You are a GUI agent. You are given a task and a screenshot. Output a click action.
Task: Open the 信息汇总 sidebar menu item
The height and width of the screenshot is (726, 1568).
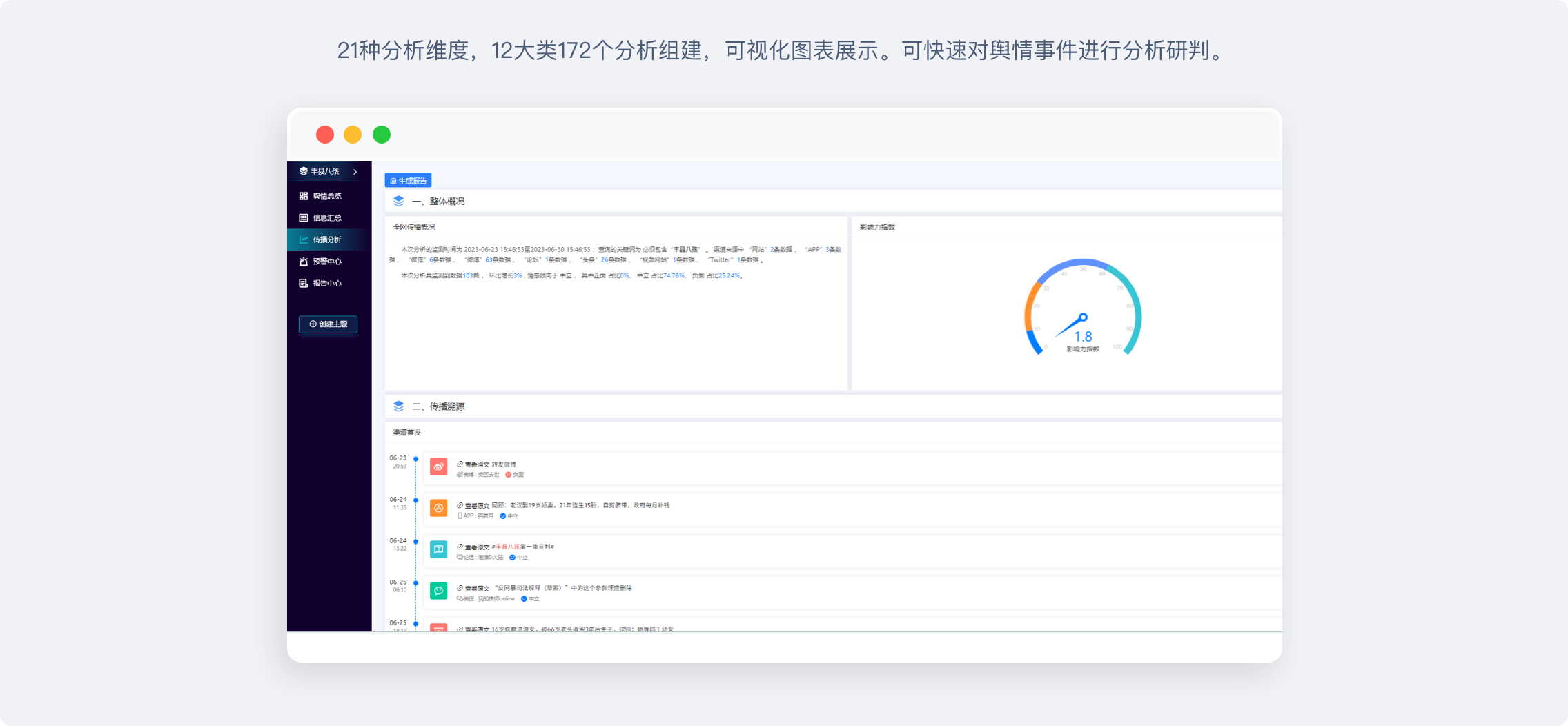pyautogui.click(x=329, y=218)
